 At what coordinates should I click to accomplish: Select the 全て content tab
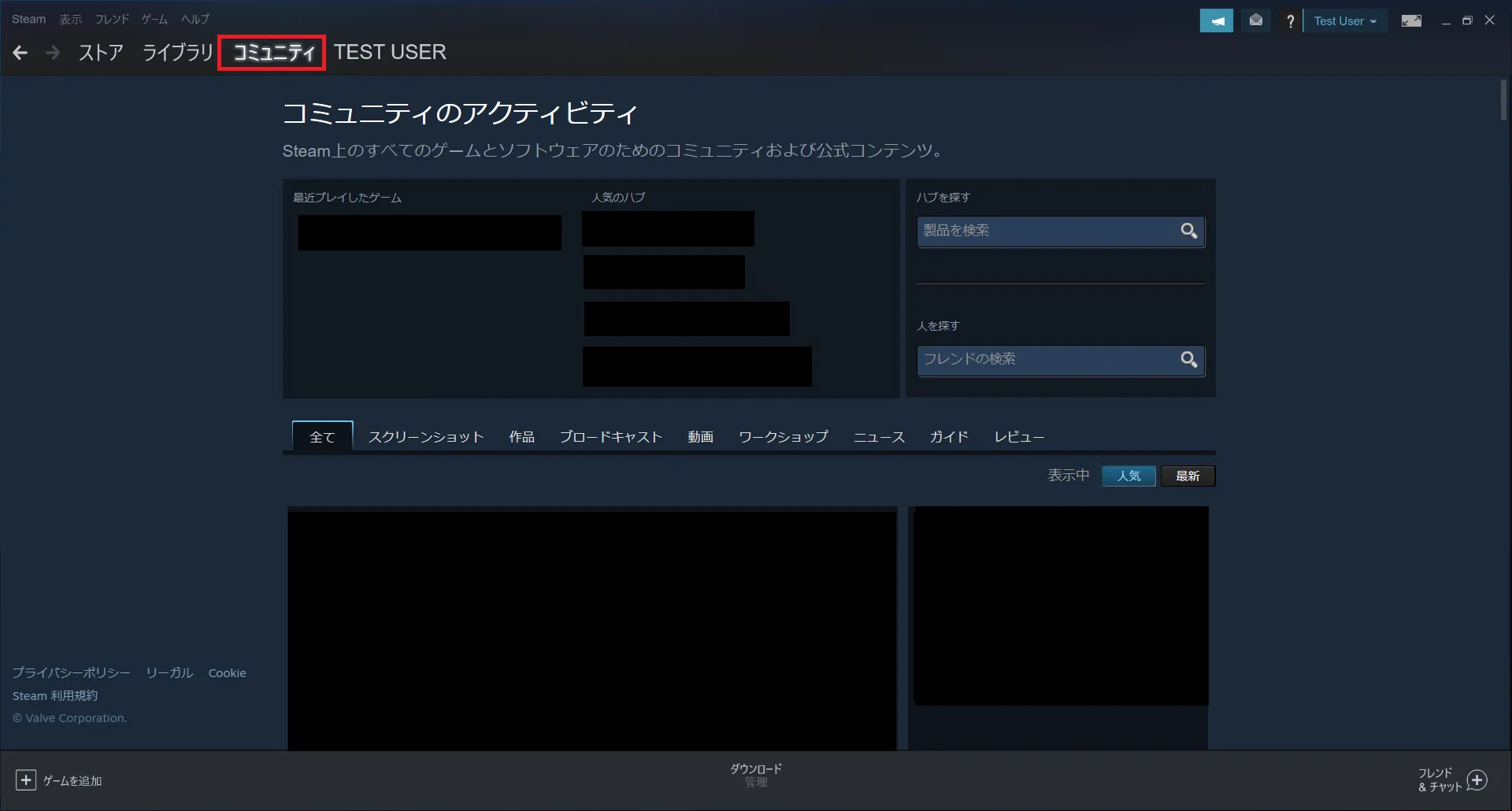[x=322, y=437]
